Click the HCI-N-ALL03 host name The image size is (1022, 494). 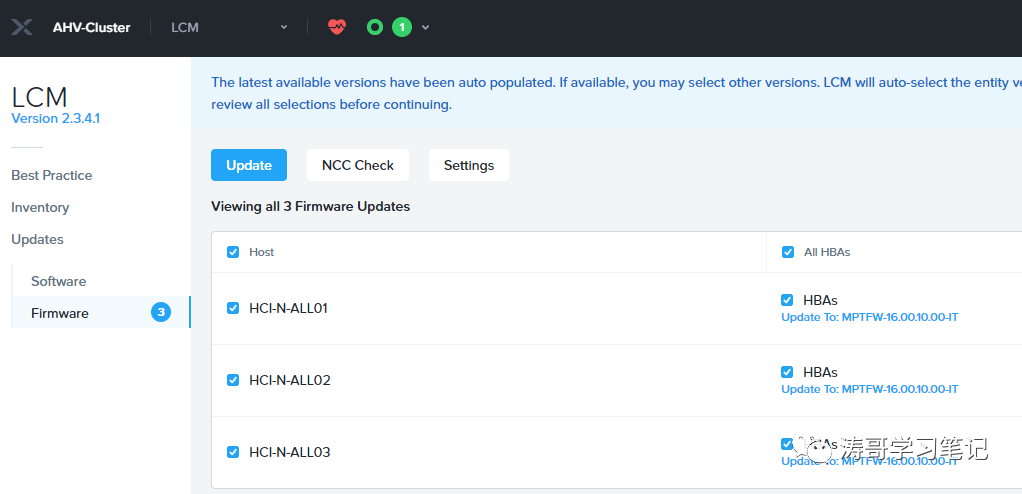point(289,452)
